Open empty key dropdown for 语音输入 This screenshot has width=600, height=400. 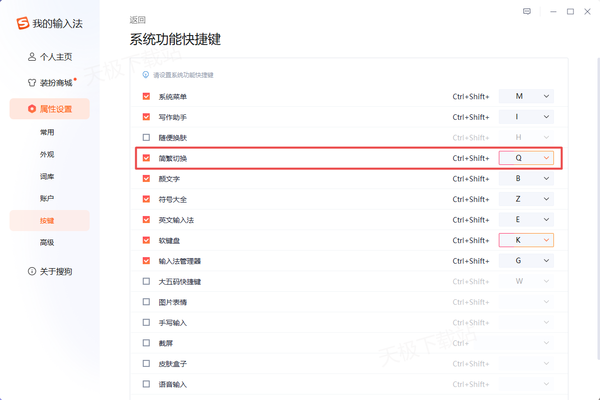coord(526,384)
